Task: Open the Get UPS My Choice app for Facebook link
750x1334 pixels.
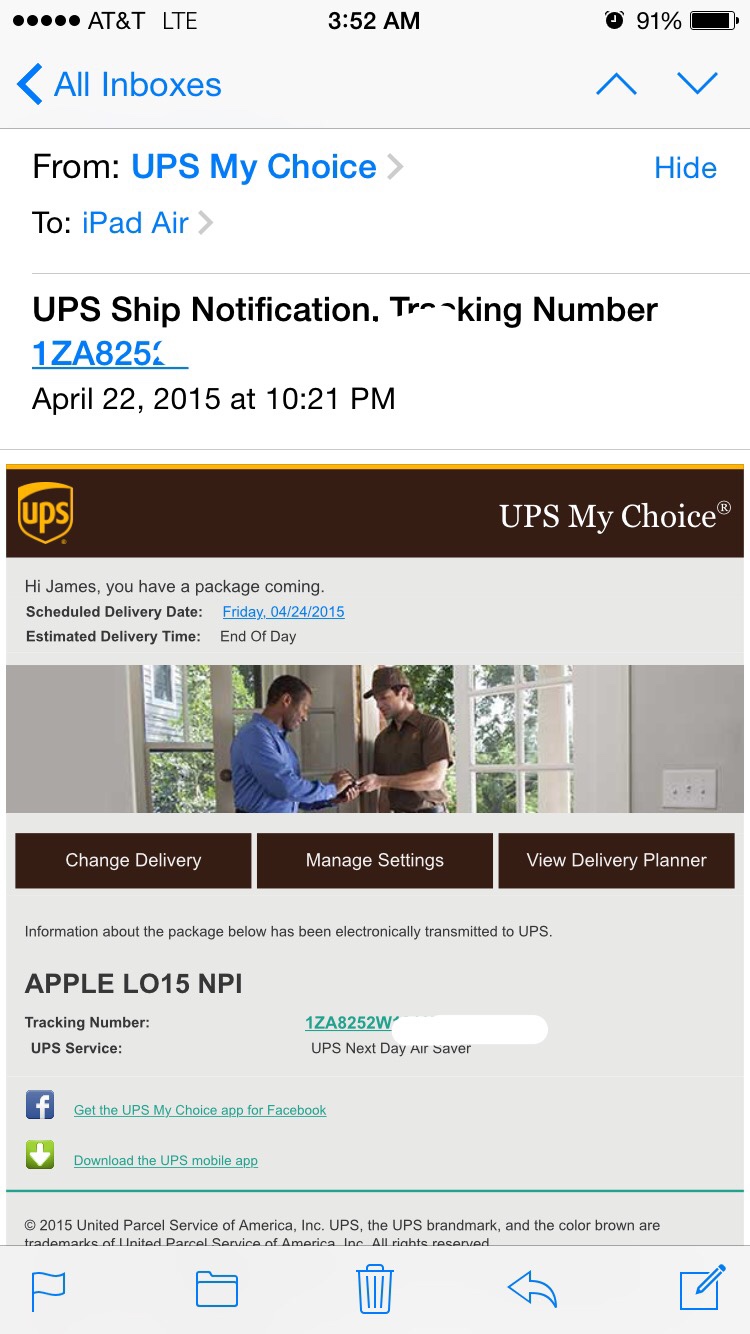Action: click(200, 1110)
